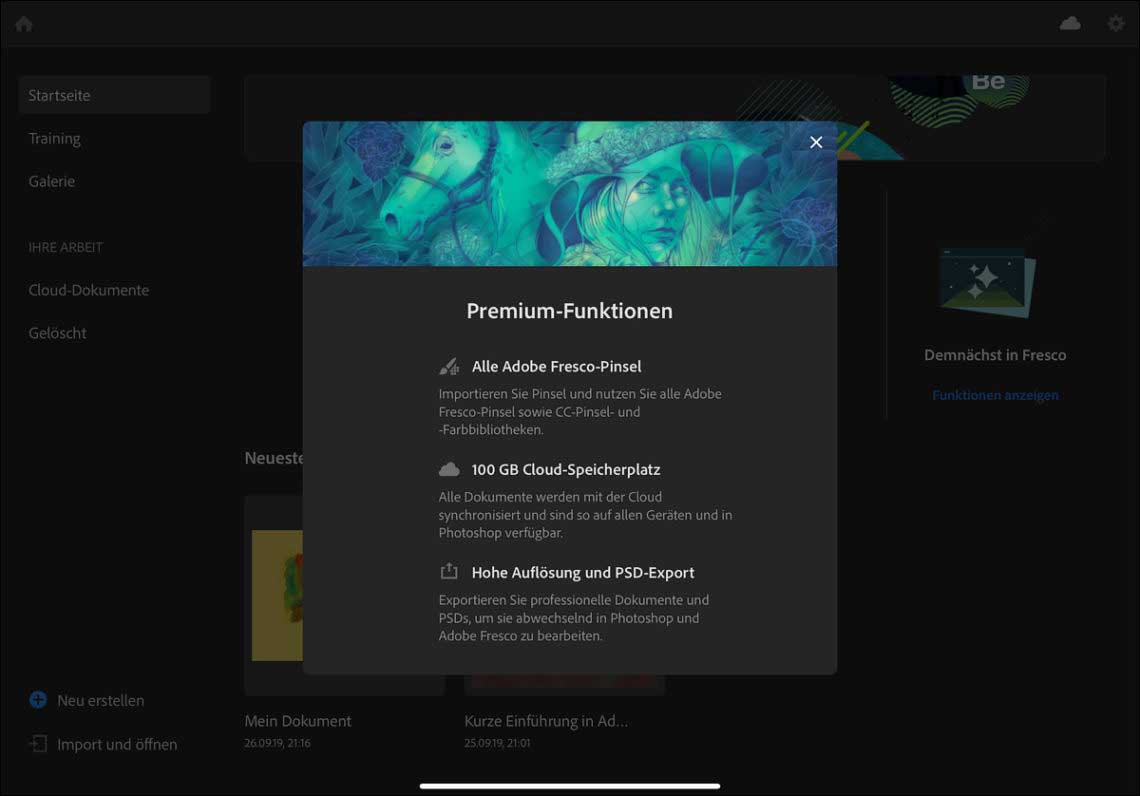Click Hohe Auflösung und PSD-Export heading
The width and height of the screenshot is (1140, 796).
tap(583, 573)
